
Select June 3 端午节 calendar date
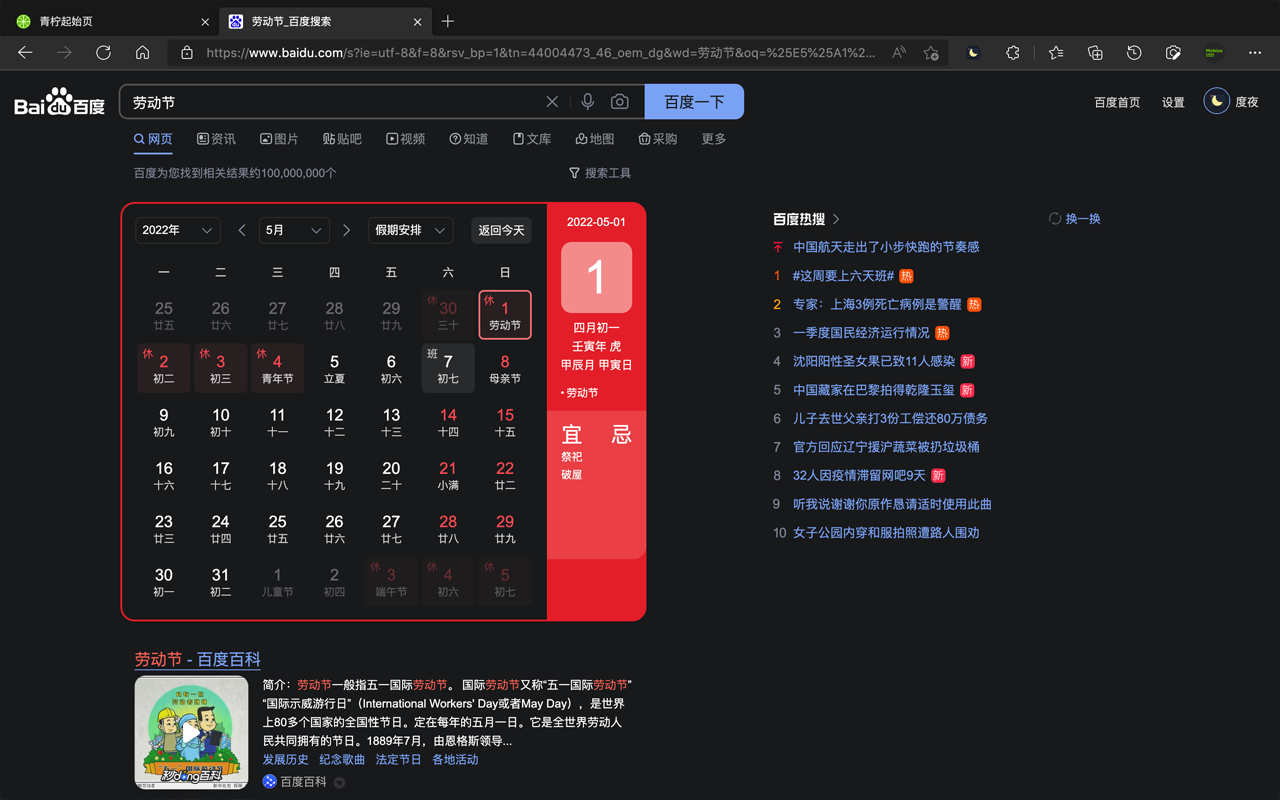point(391,581)
